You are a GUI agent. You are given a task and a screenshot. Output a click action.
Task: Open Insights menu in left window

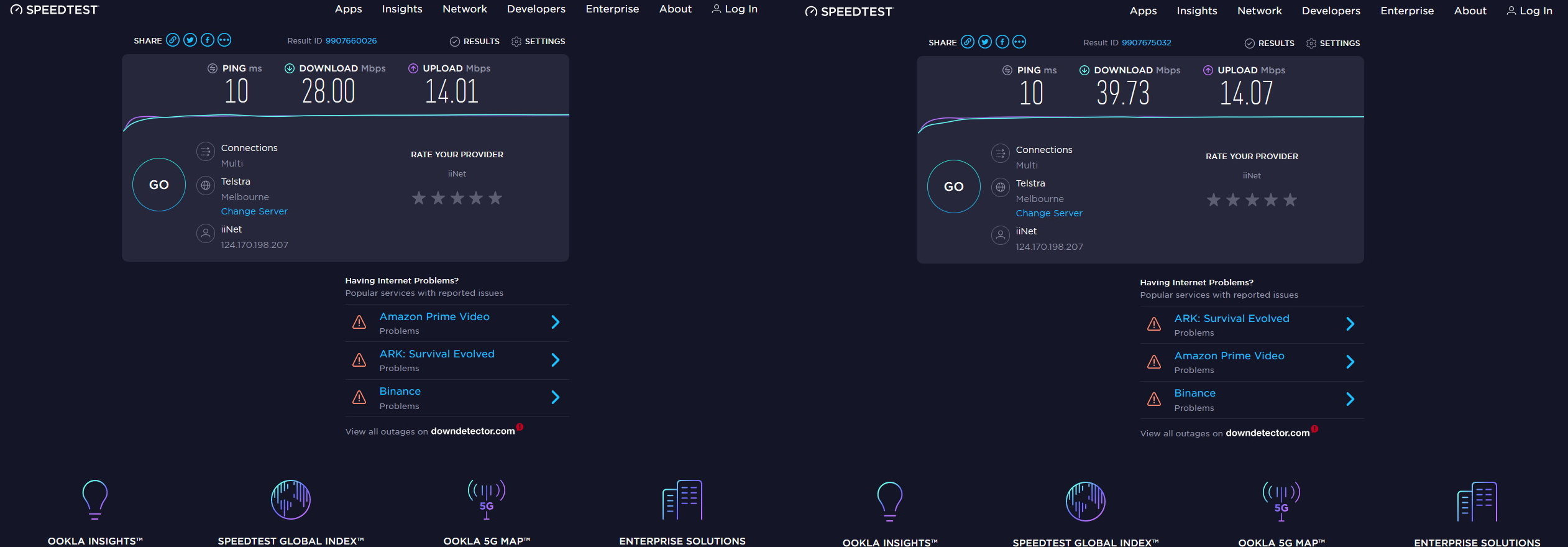tap(402, 9)
